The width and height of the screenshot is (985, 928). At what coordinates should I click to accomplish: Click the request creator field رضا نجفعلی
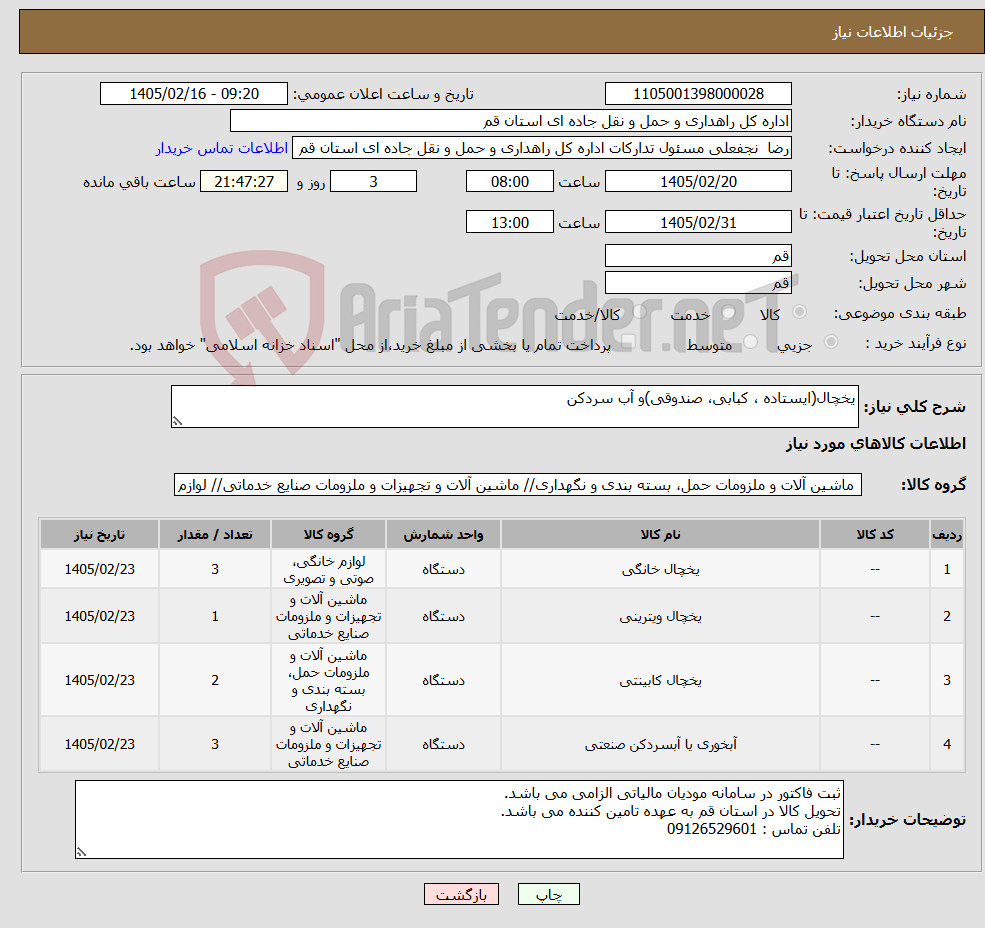click(541, 148)
